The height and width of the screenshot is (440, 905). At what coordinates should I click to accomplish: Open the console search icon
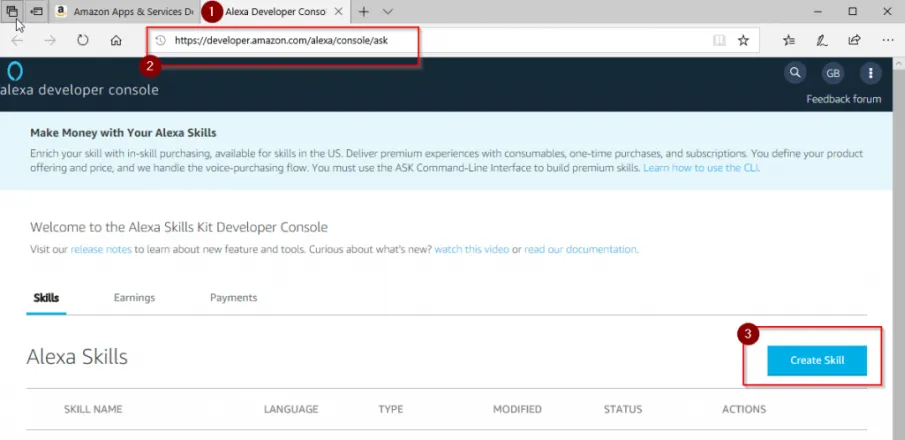point(795,73)
